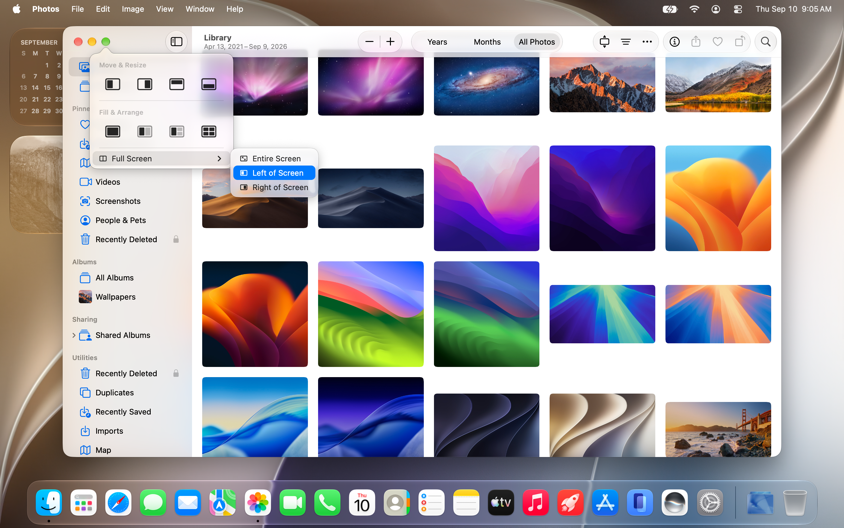Choose the Quarters arrangement icon
This screenshot has height=528, width=844.
(x=209, y=131)
